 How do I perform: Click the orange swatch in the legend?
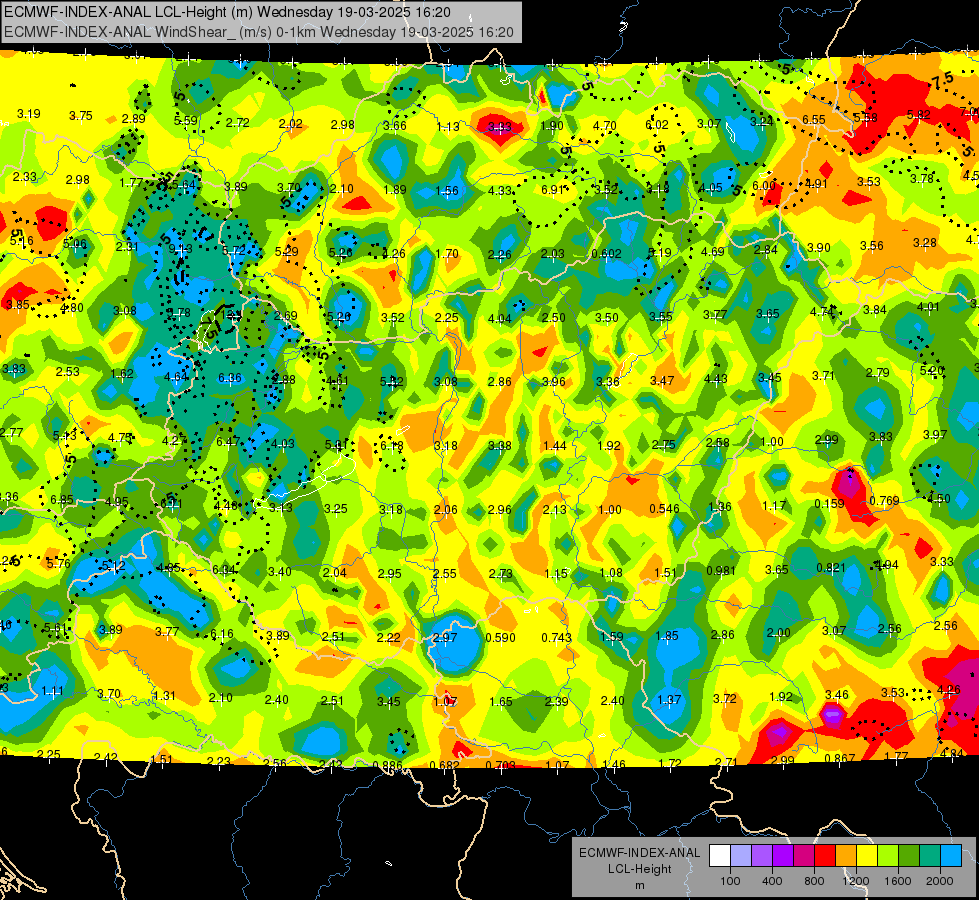846,856
